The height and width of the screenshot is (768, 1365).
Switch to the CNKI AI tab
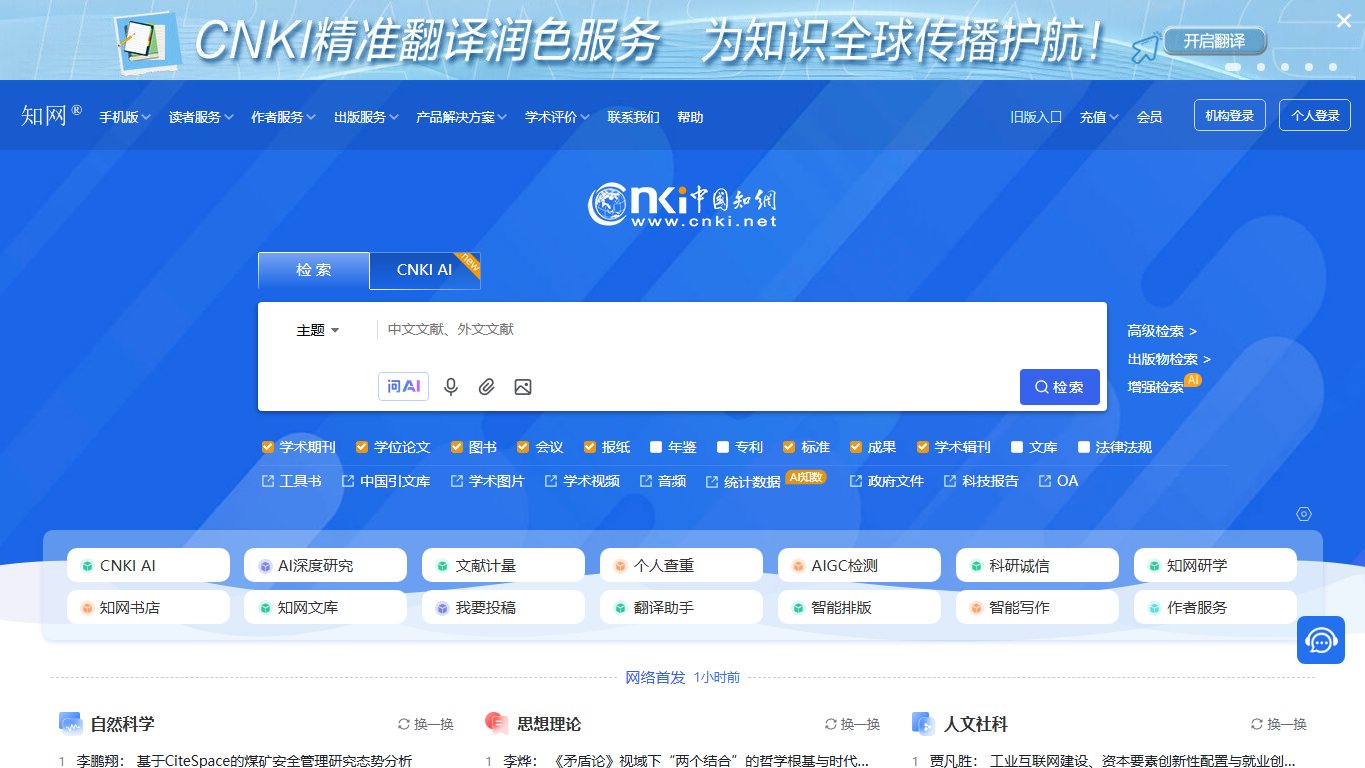click(425, 270)
